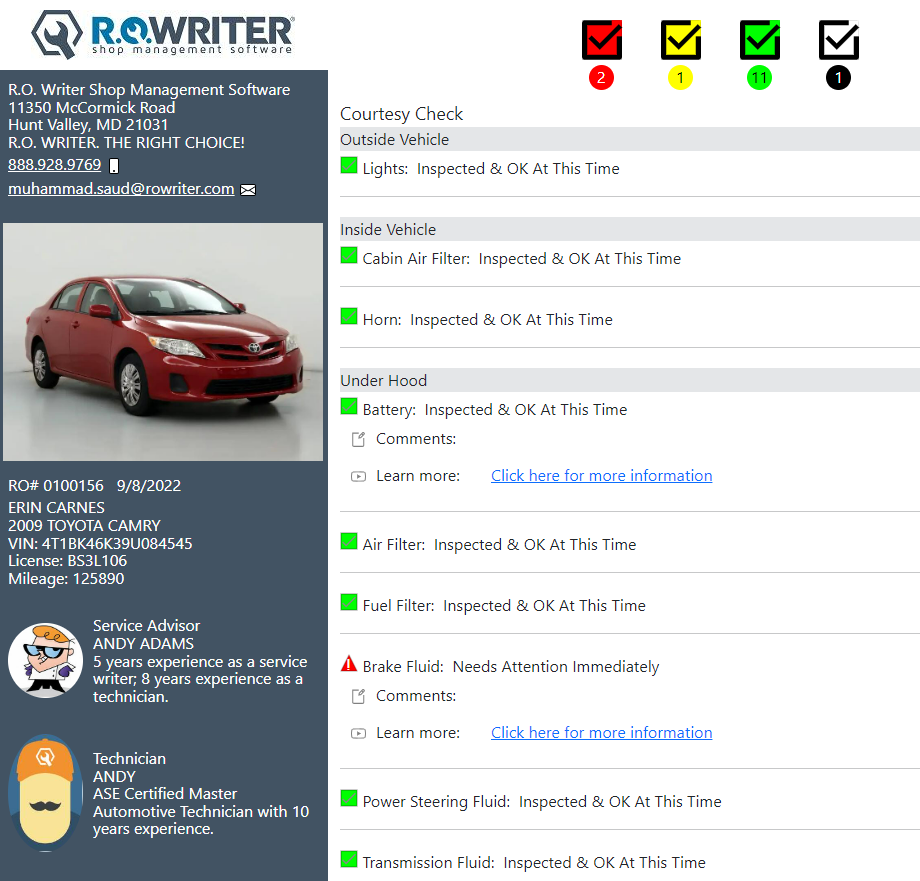920x881 pixels.
Task: Tap the phone icon beside 888.928.9769
Action: click(x=114, y=166)
